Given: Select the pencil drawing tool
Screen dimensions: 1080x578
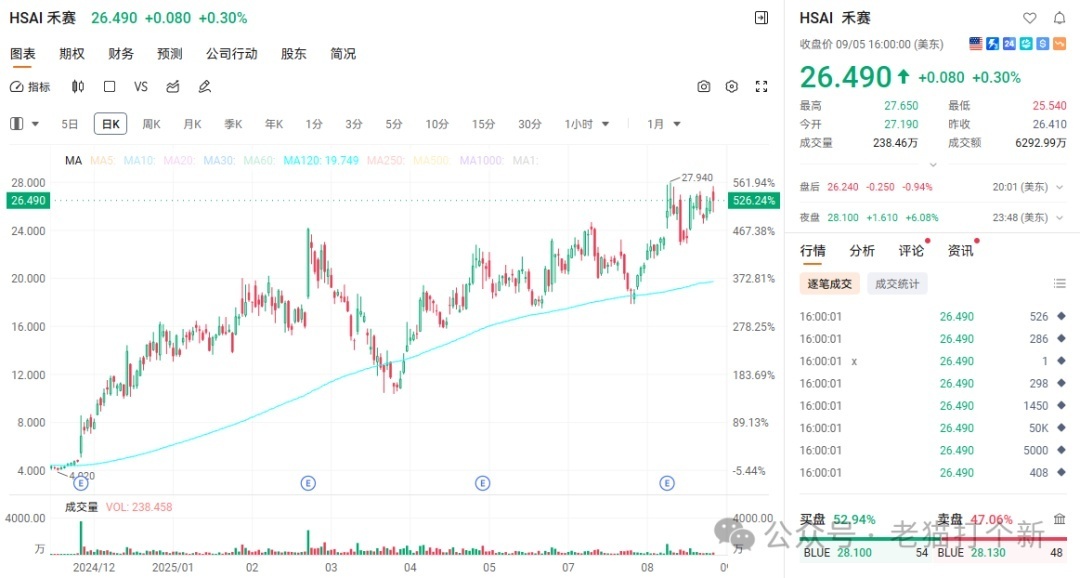Looking at the screenshot, I should pos(205,87).
